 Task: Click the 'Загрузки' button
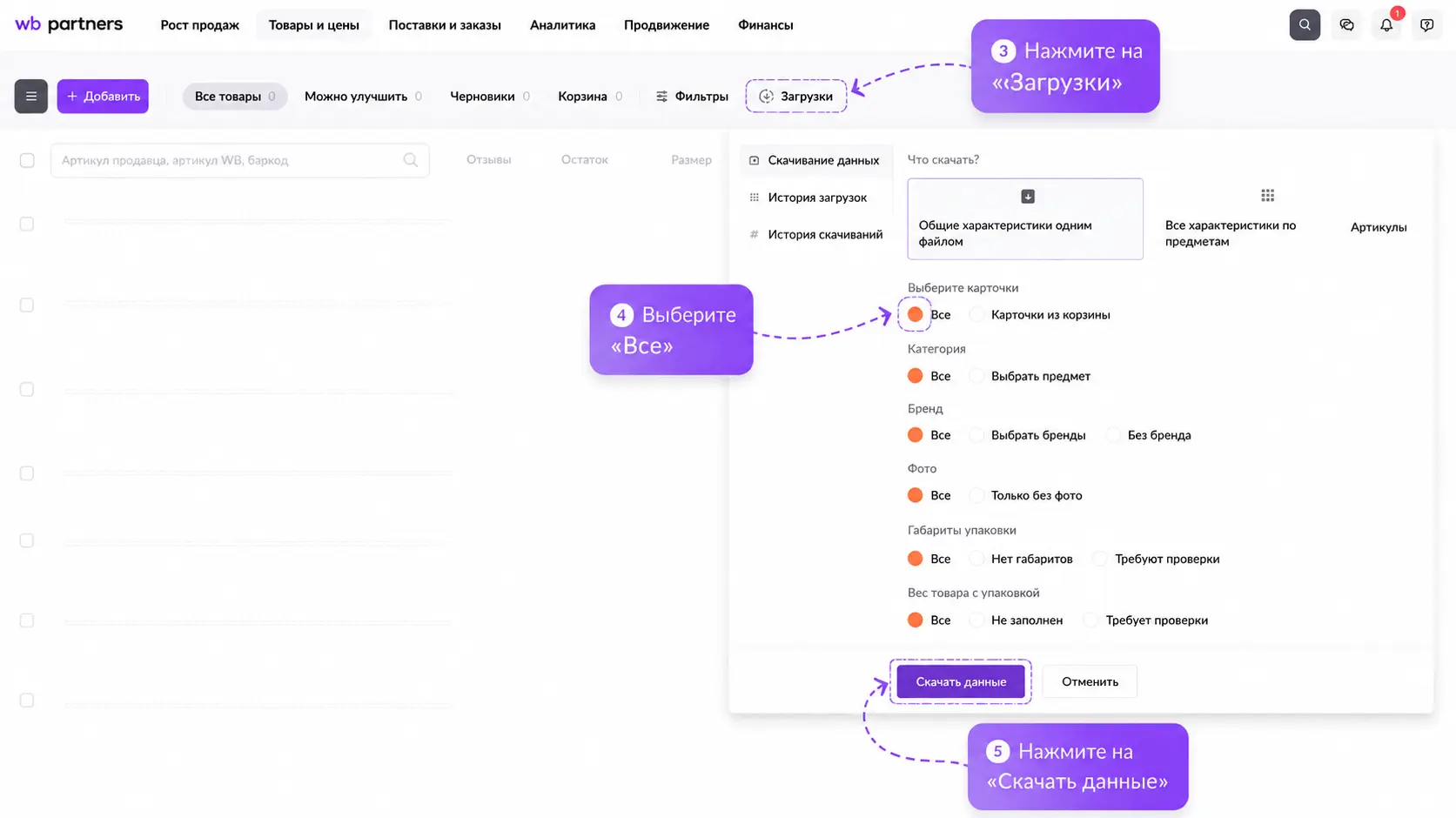[x=796, y=96]
